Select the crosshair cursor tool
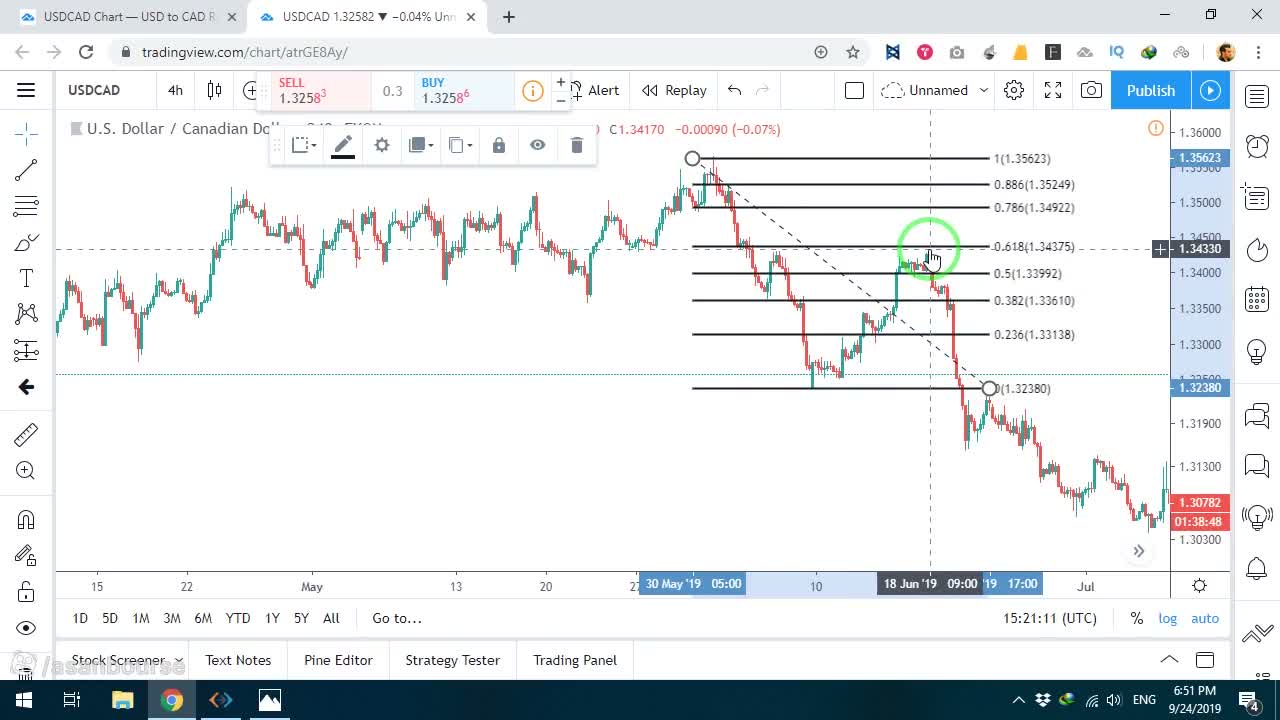Viewport: 1280px width, 720px height. 26,133
